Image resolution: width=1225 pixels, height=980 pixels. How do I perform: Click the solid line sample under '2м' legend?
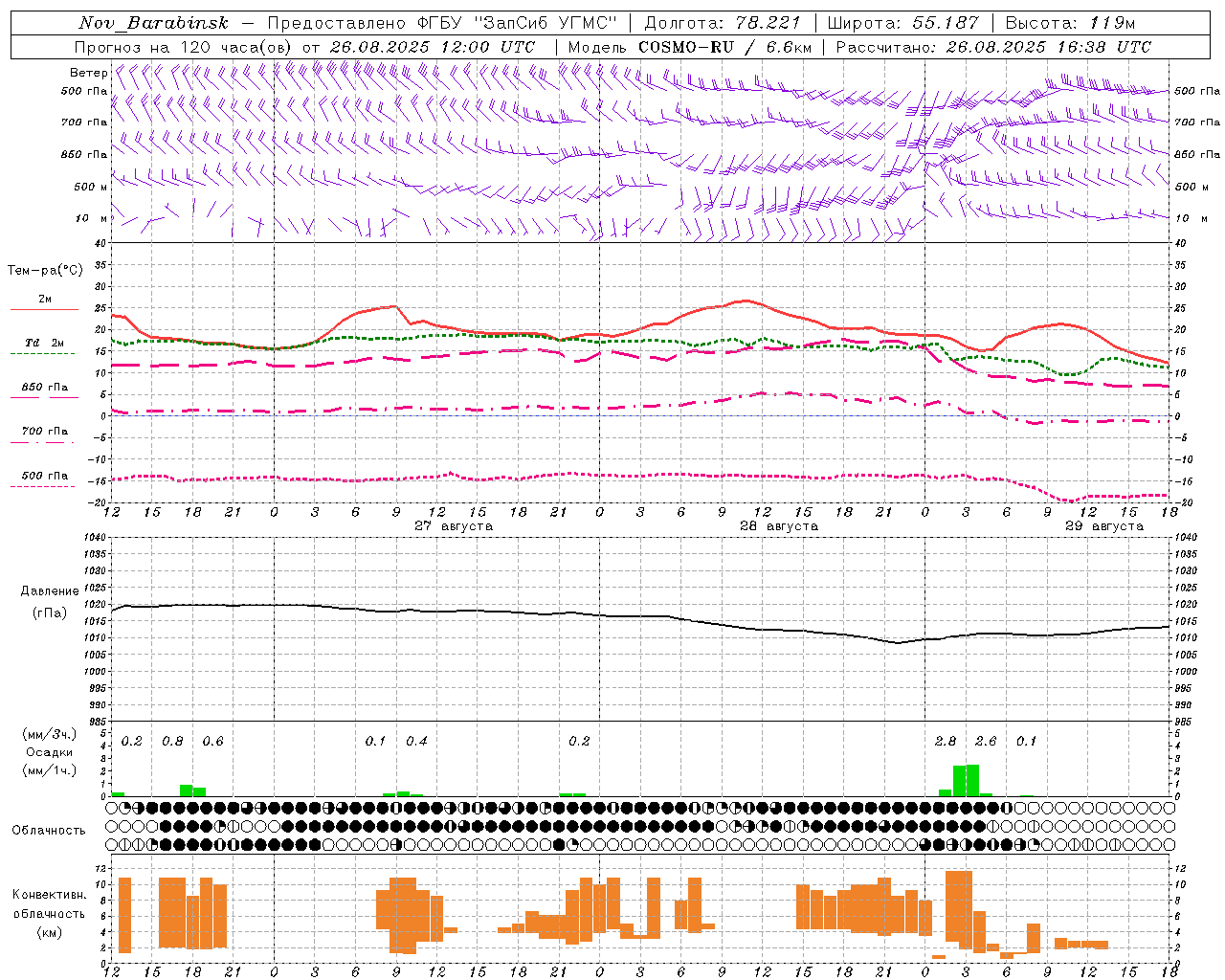(x=44, y=309)
